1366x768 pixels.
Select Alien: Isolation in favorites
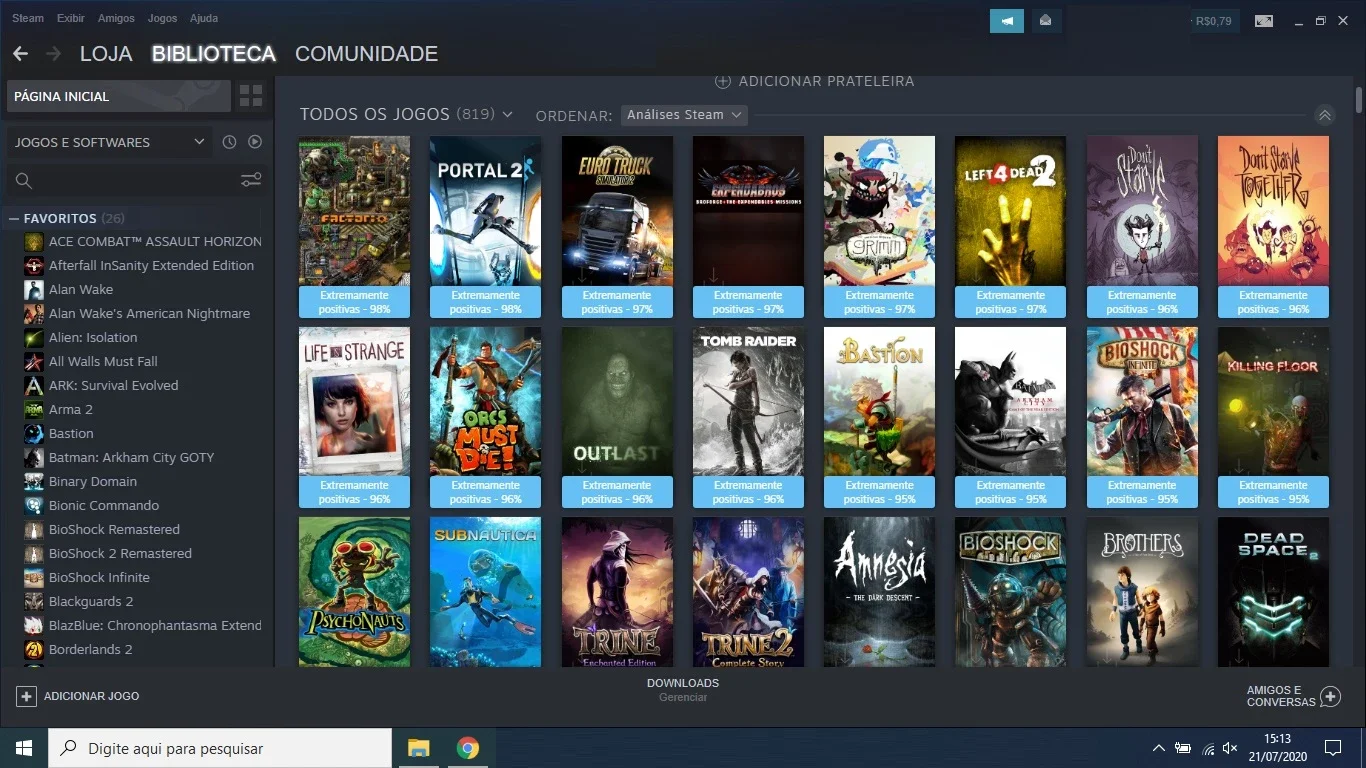[93, 338]
